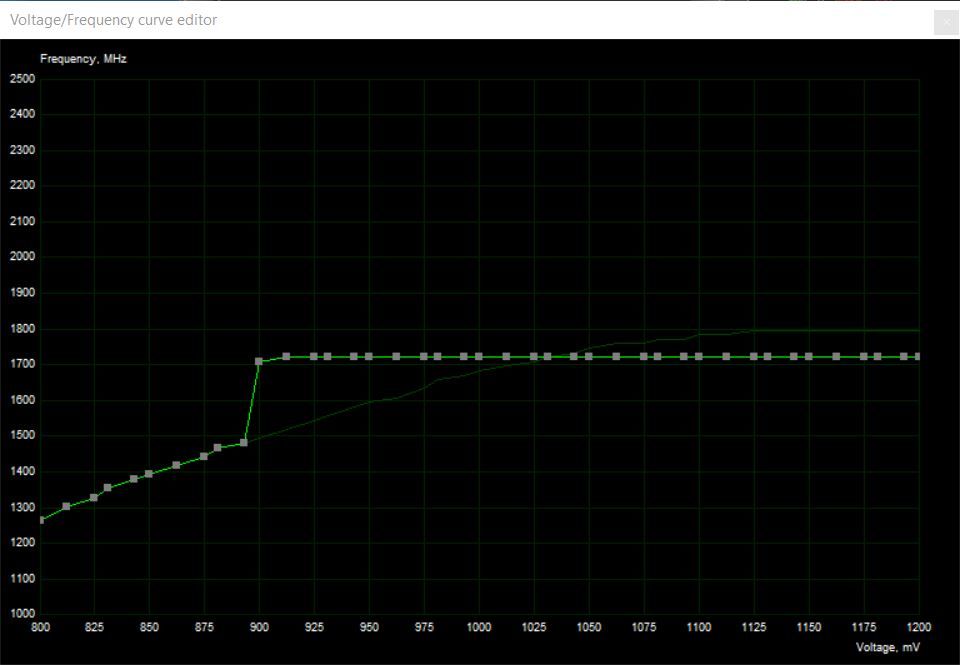The width and height of the screenshot is (960, 665).
Task: Select the 900 mV point at 1710 MHz
Action: tap(259, 362)
